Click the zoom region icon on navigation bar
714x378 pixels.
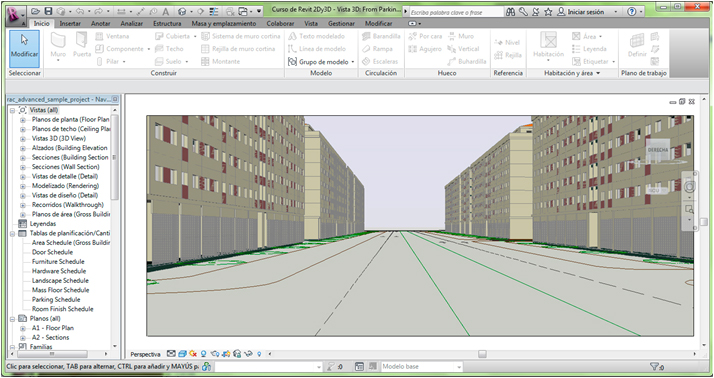(689, 209)
